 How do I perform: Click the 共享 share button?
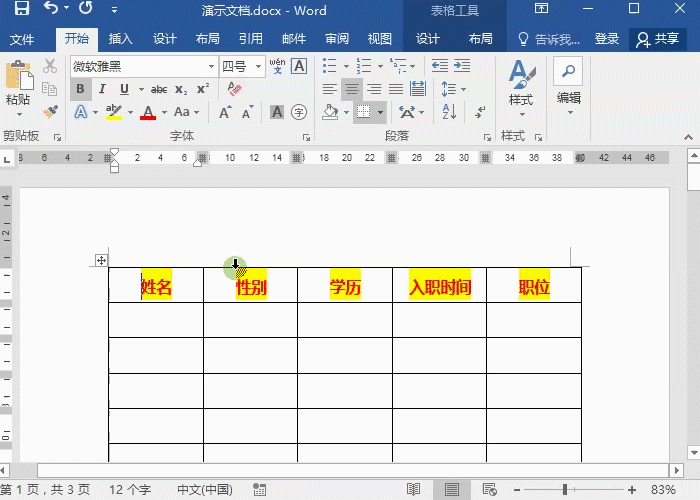(x=658, y=39)
